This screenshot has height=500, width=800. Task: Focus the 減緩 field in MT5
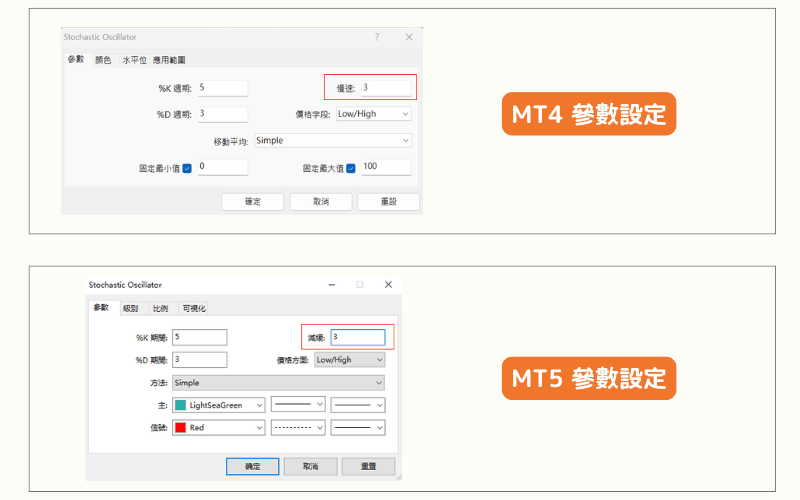[x=358, y=337]
